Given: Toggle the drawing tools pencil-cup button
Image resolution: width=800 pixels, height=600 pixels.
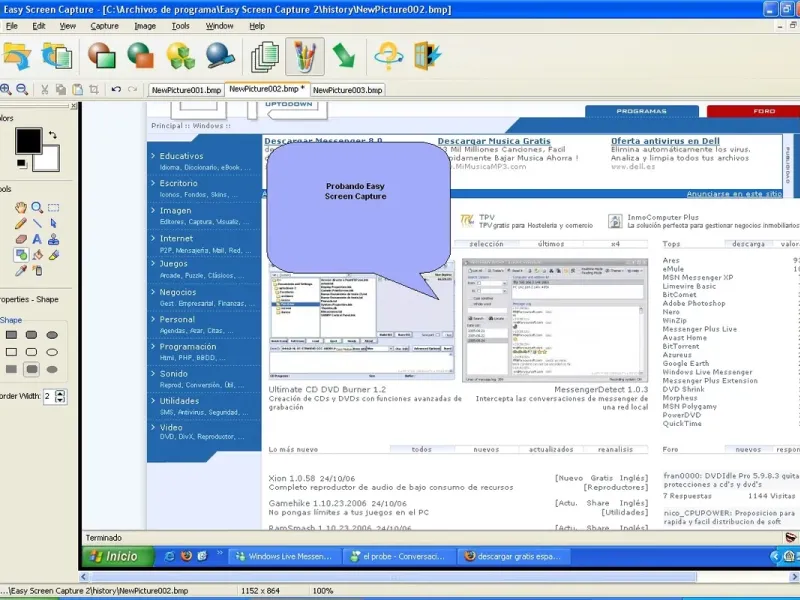Looking at the screenshot, I should coord(305,56).
